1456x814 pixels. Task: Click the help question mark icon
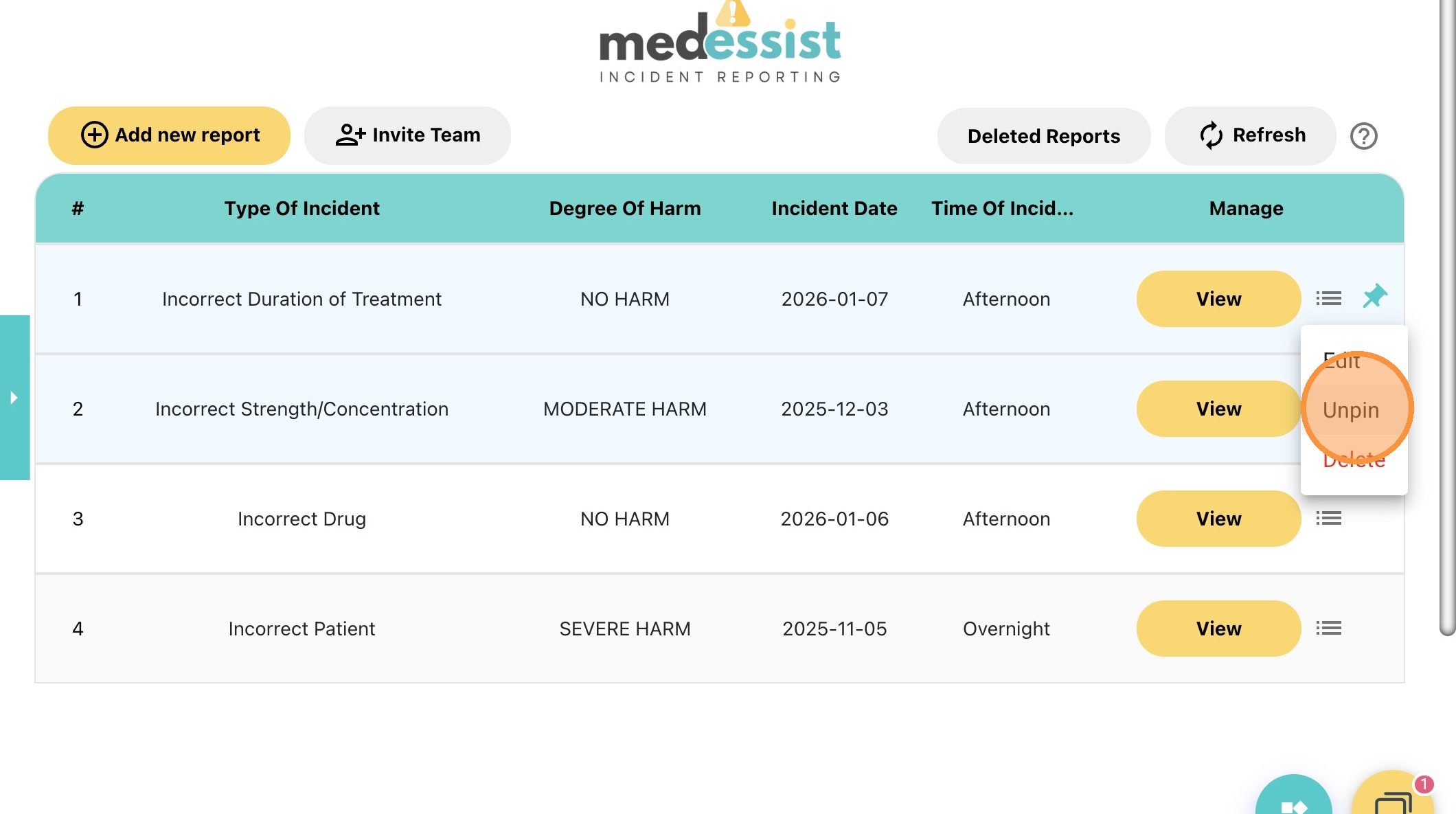(1363, 136)
